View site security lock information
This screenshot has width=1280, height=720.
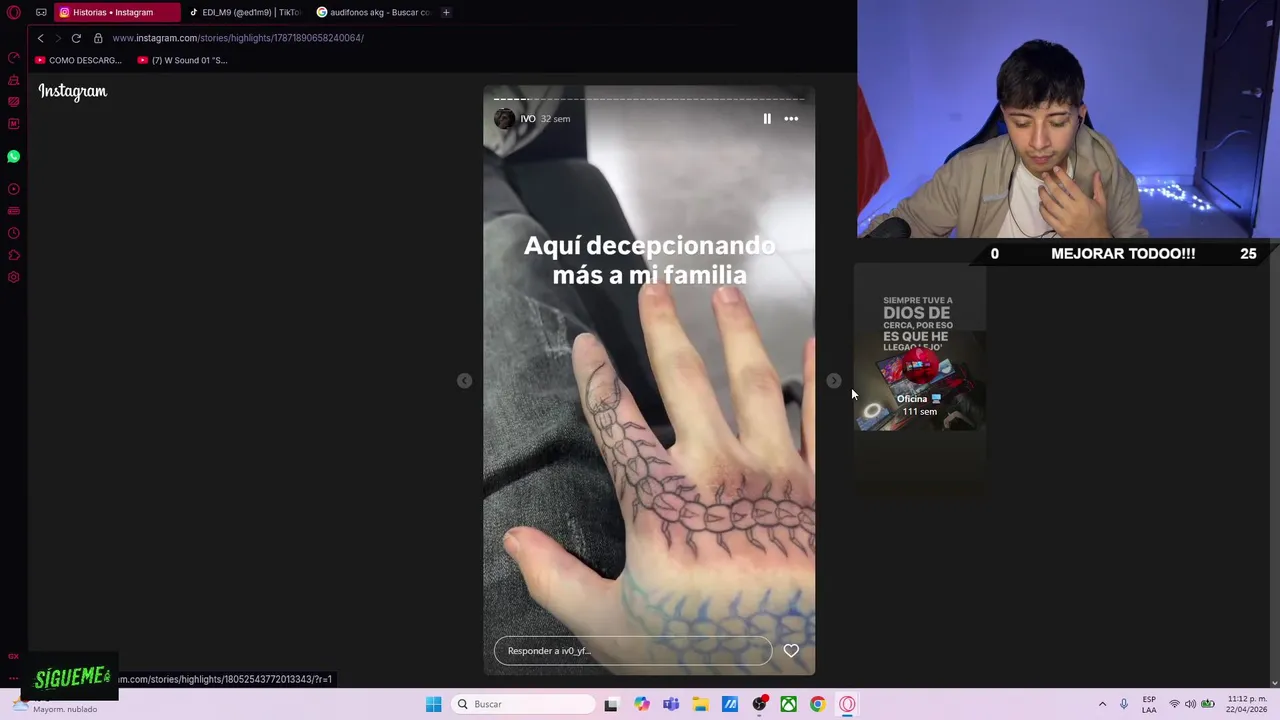[98, 38]
